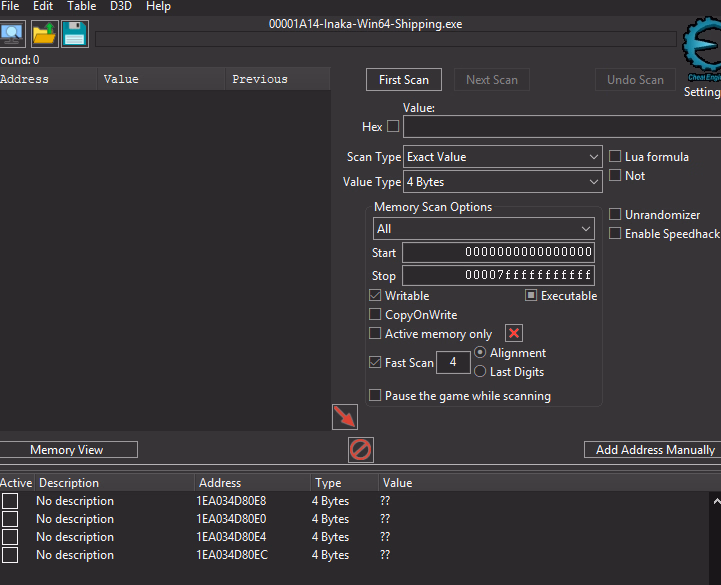Expand the memory region All dropdown
This screenshot has height=585, width=721.
tap(484, 229)
